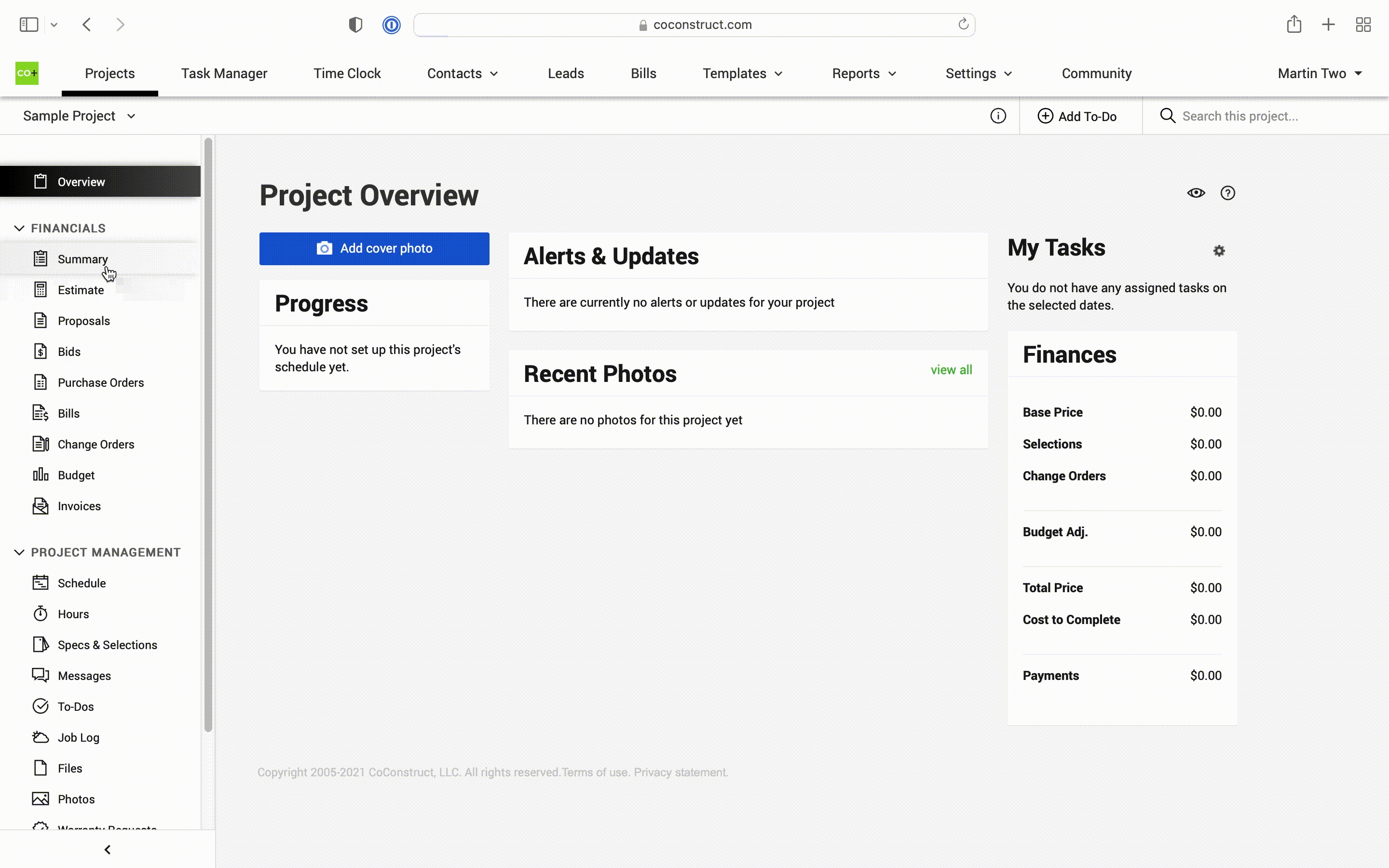Click the Bids dollar document icon
Image resolution: width=1389 pixels, height=868 pixels.
(40, 352)
